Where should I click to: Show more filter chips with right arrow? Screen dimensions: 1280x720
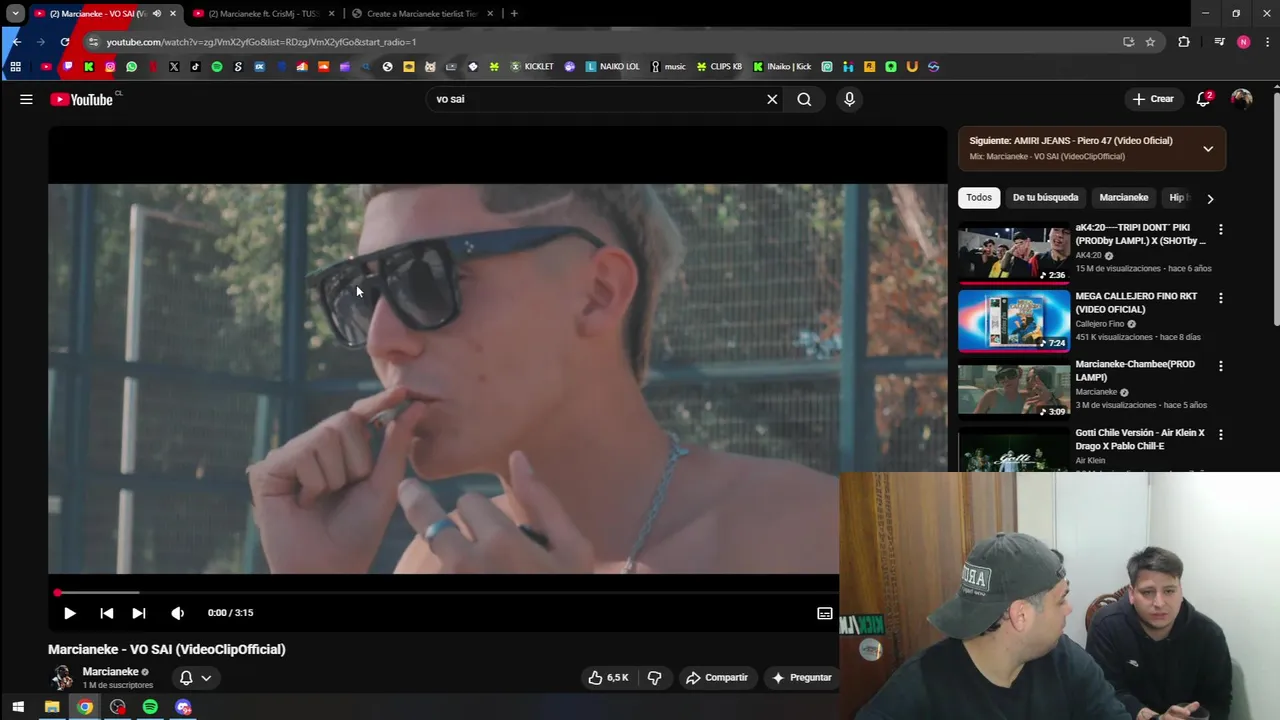click(x=1210, y=198)
